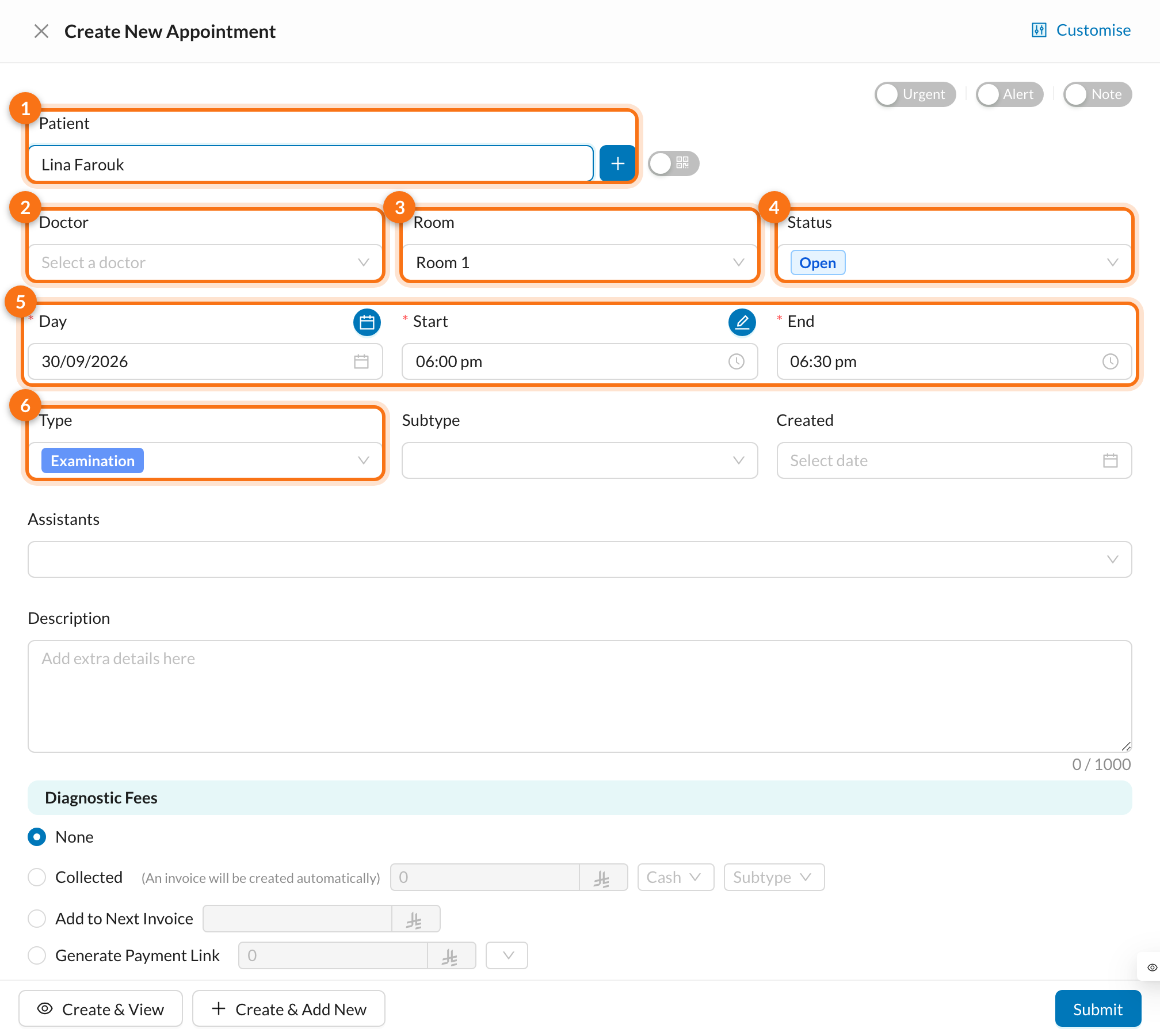Viewport: 1160px width, 1036px height.
Task: Click the Description text area
Action: [x=579, y=696]
